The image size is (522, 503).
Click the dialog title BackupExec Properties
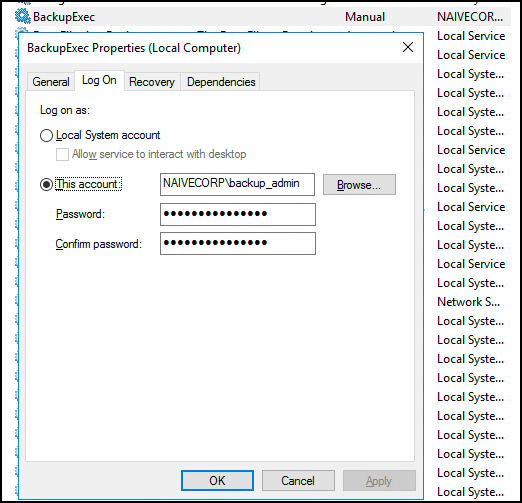(x=134, y=48)
